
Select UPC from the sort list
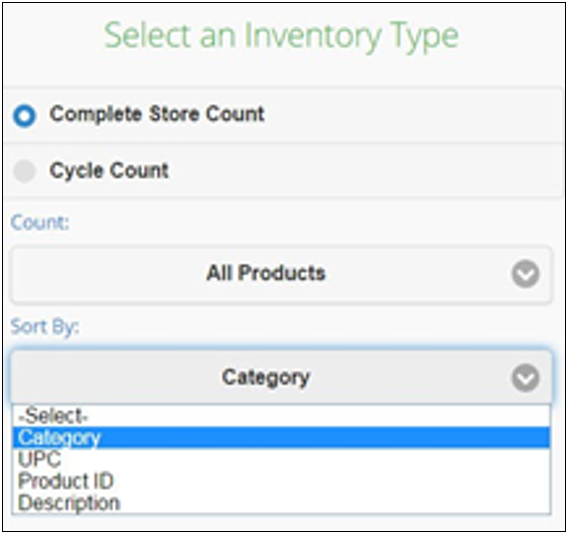(281, 460)
